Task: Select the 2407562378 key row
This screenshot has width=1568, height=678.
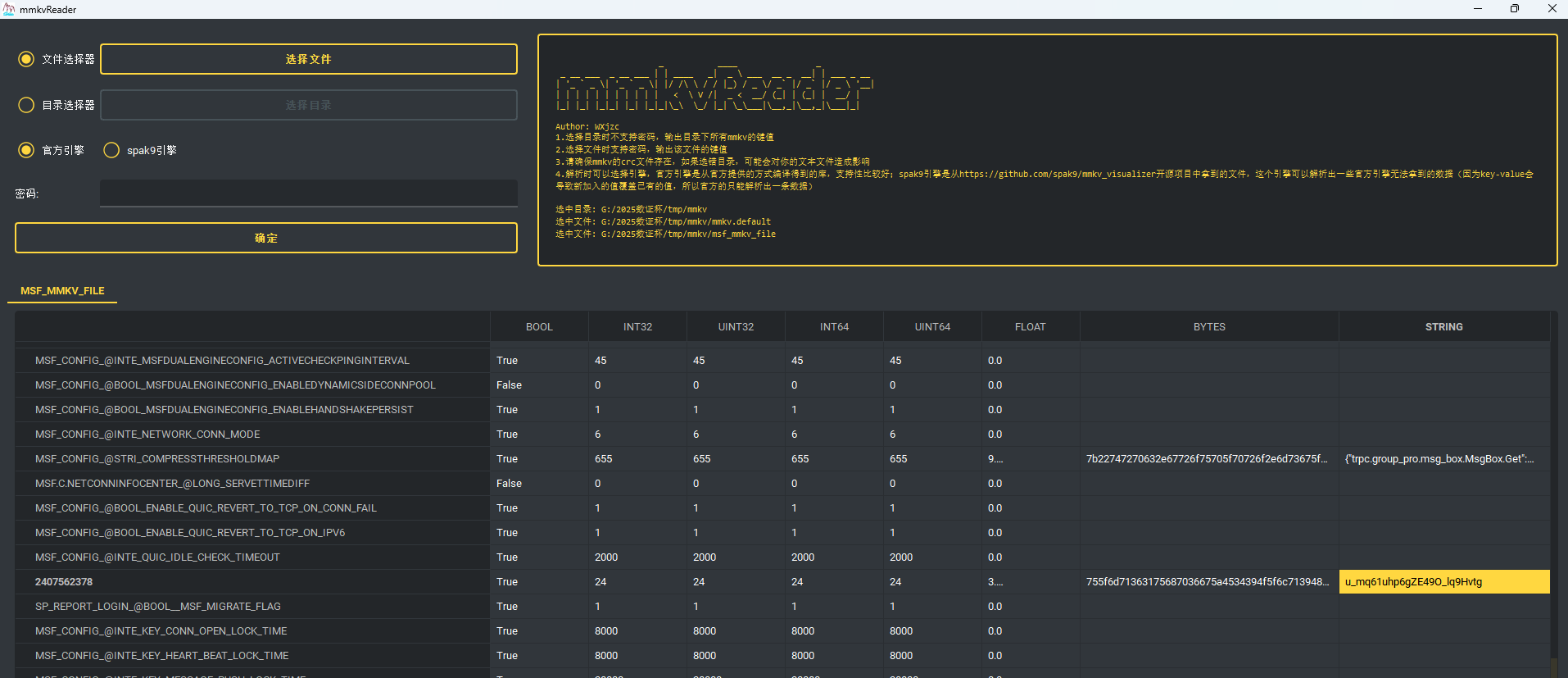Action: coord(64,582)
